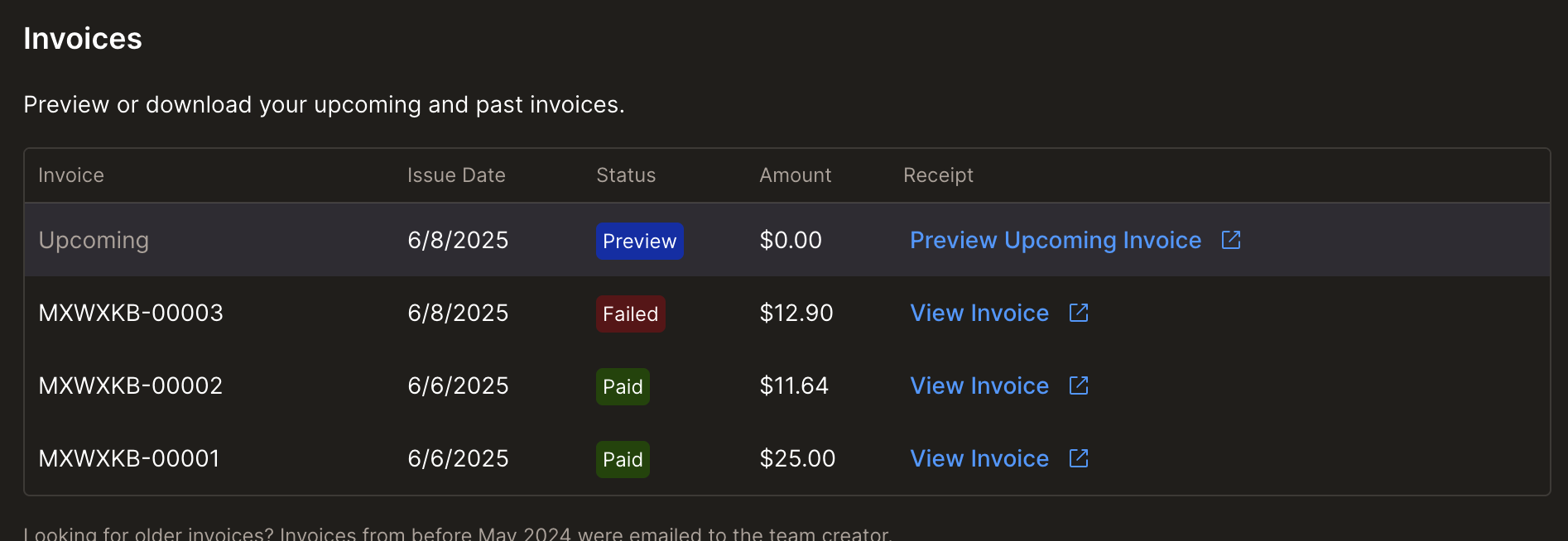Open Preview Upcoming Invoice link

pos(1056,240)
